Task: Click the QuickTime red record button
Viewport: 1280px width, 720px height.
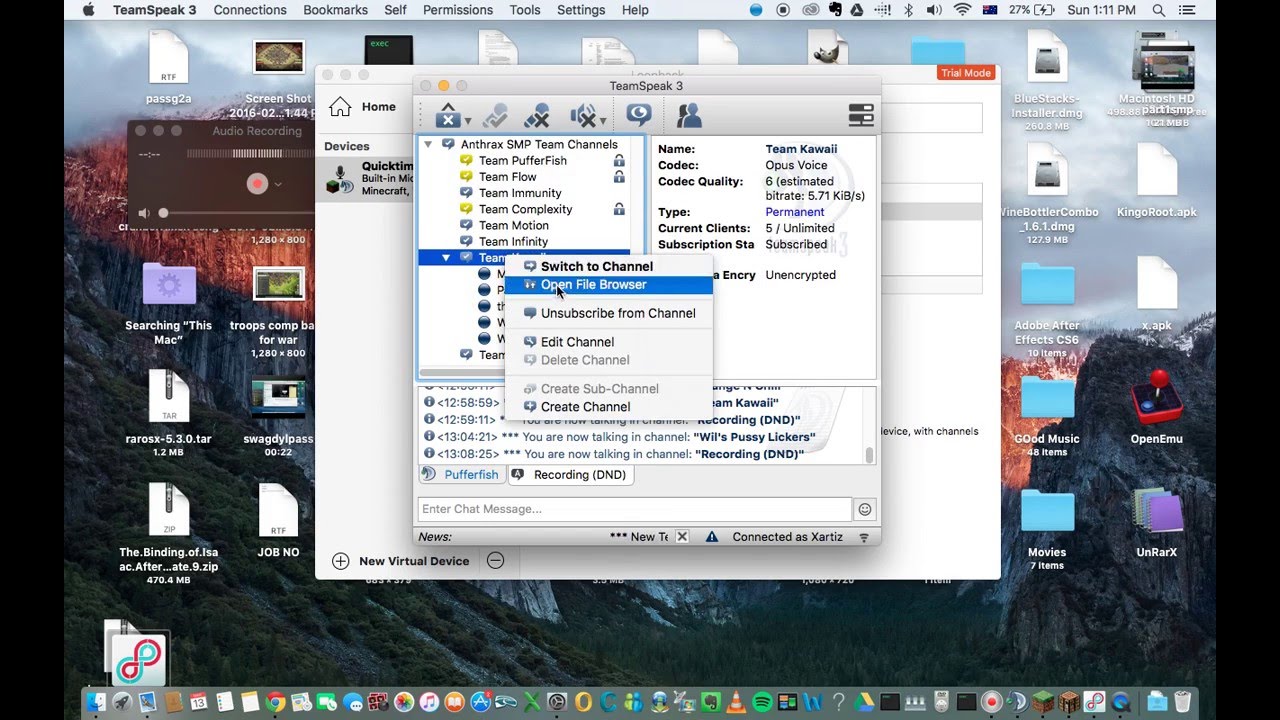Action: [258, 184]
